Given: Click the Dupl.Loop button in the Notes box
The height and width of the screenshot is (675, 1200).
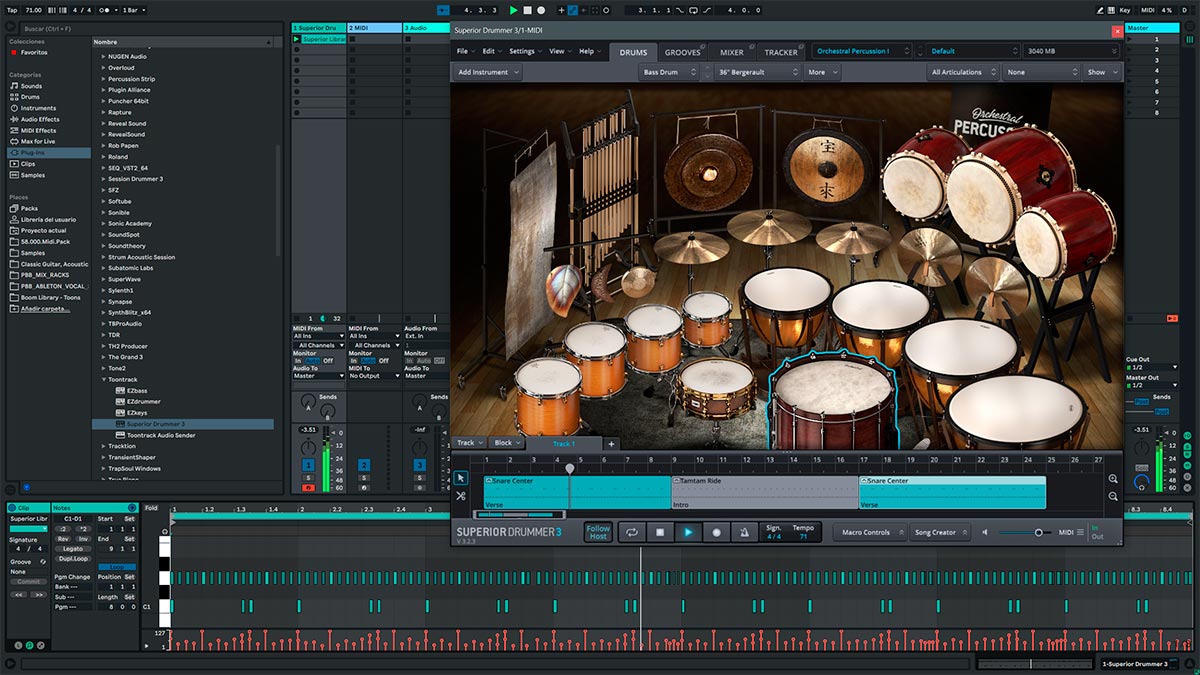Looking at the screenshot, I should pos(73,559).
